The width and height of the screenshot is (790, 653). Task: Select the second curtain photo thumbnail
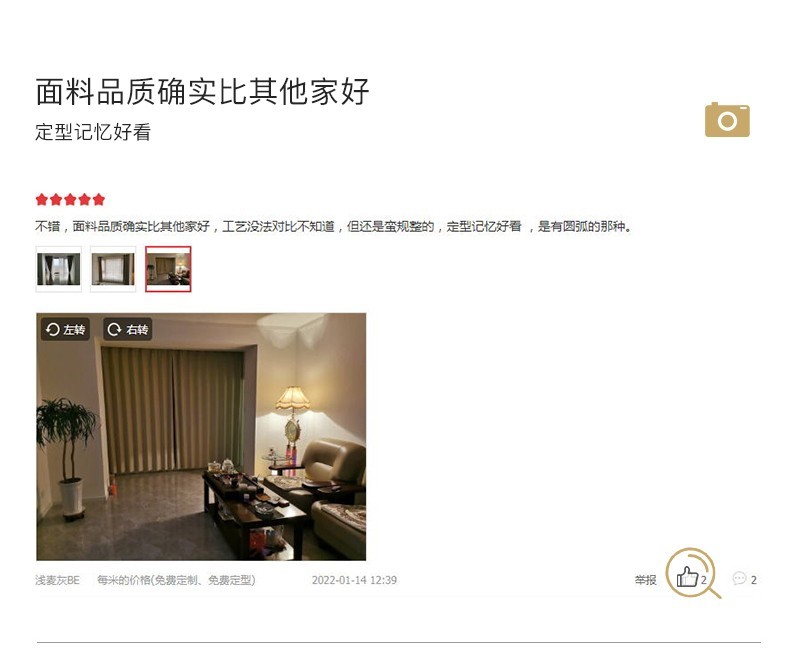tap(113, 269)
